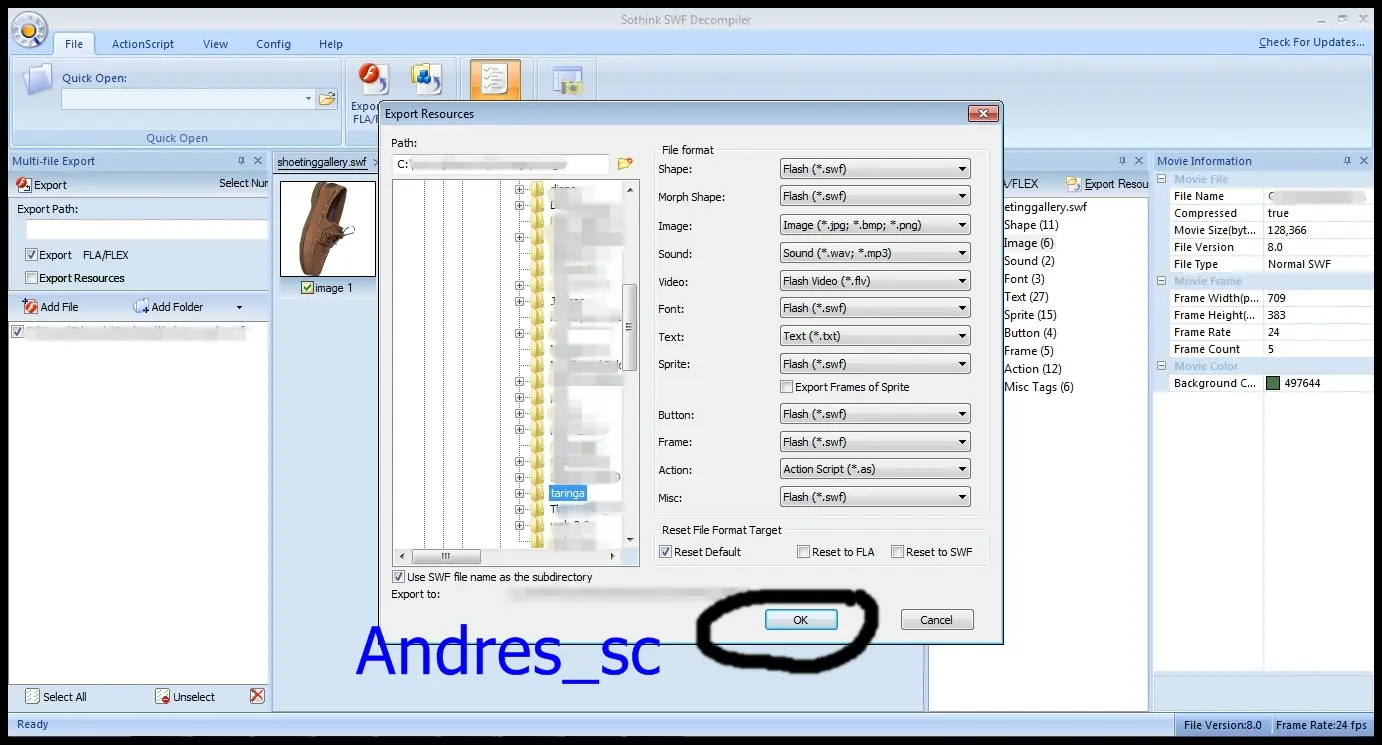The height and width of the screenshot is (745, 1382).
Task: Cancel the Export Resources dialog
Action: pyautogui.click(x=937, y=620)
